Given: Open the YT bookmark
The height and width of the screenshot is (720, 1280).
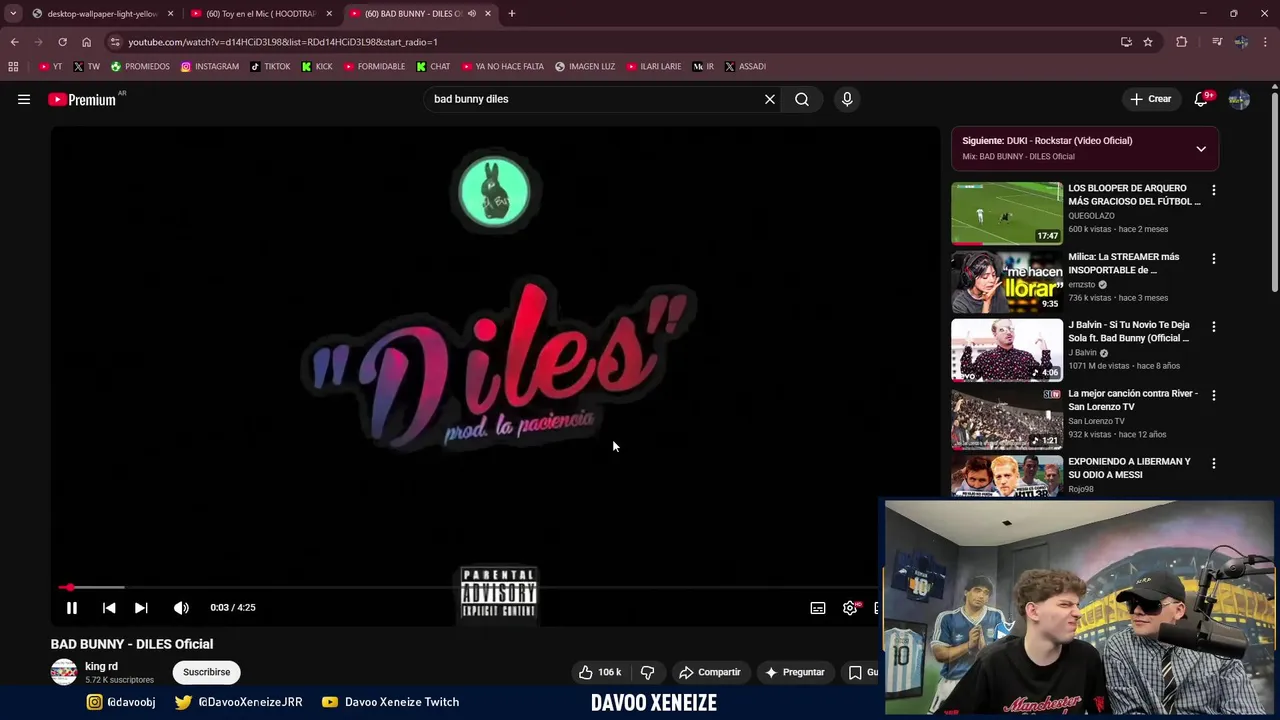Looking at the screenshot, I should (51, 67).
